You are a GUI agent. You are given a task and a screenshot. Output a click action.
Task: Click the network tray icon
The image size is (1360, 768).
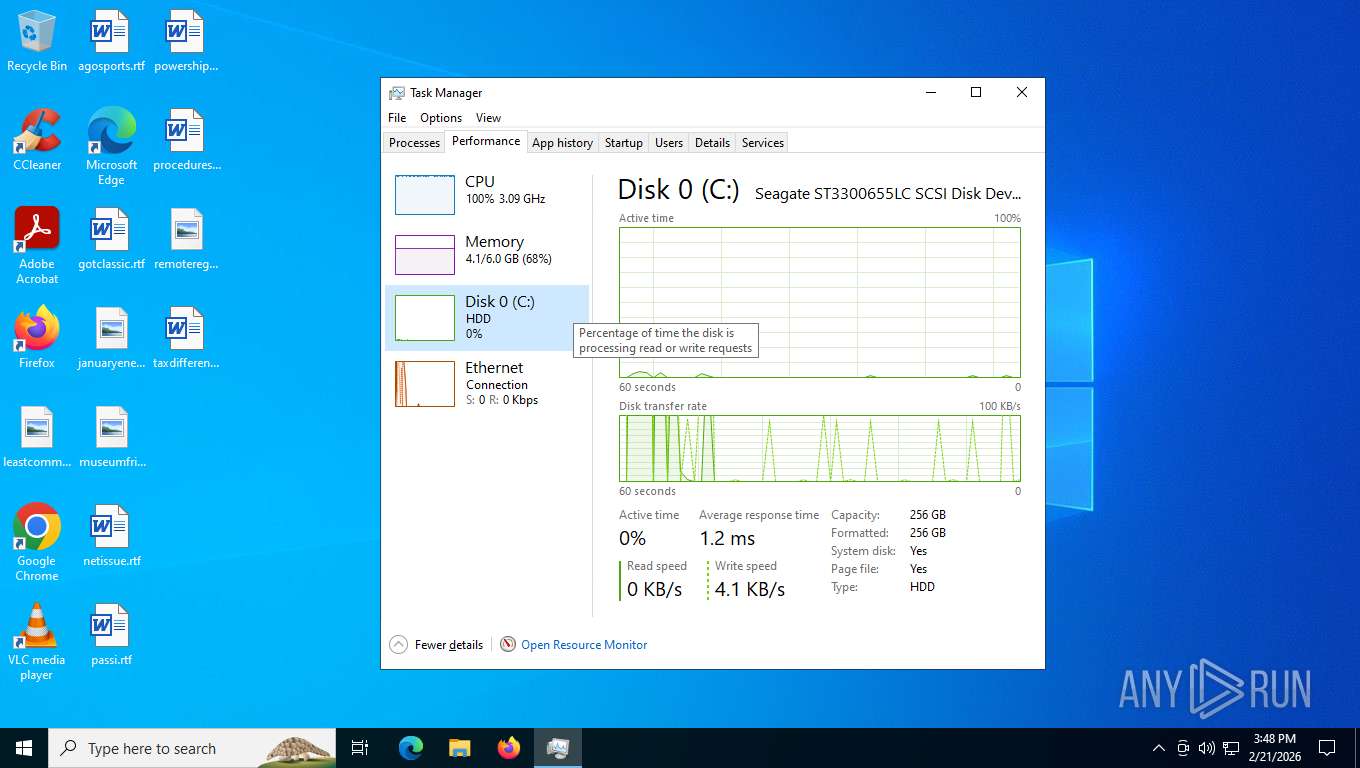coord(1231,748)
